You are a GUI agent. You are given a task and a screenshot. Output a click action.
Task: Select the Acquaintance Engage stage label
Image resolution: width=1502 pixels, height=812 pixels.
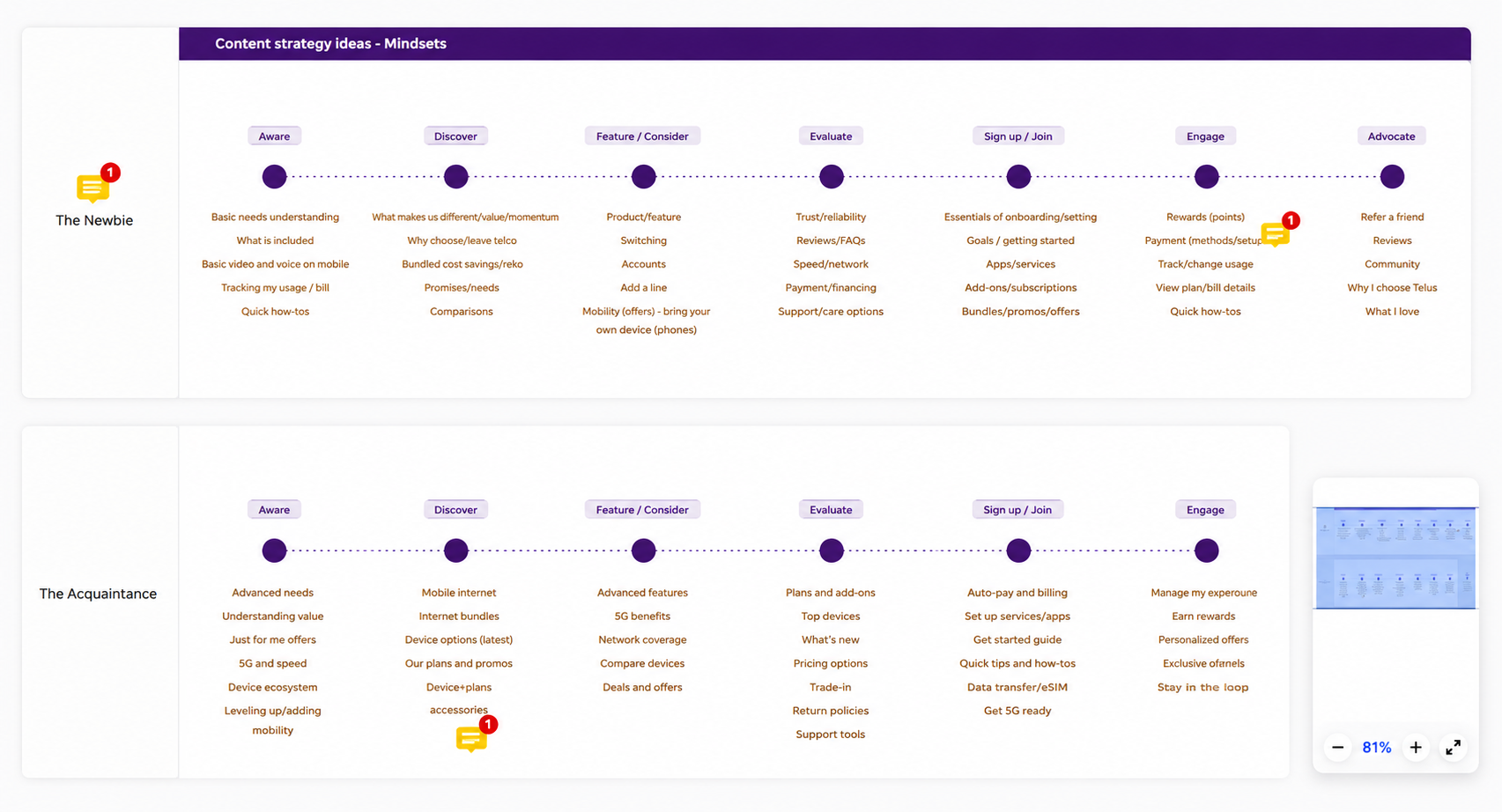(1205, 510)
